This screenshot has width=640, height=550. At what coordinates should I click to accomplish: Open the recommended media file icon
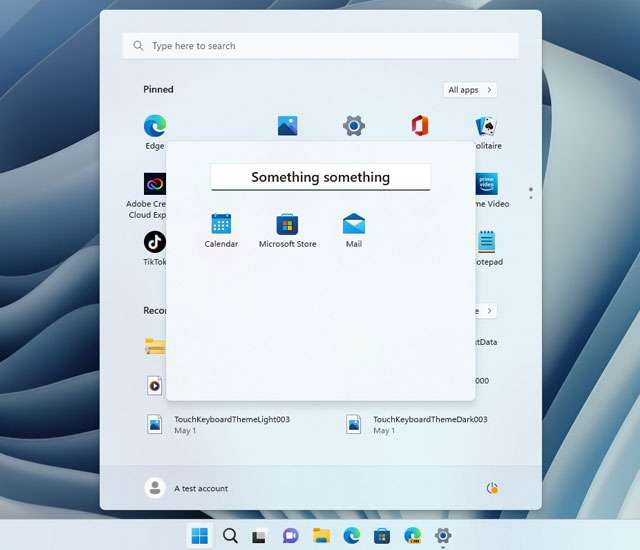tap(155, 385)
